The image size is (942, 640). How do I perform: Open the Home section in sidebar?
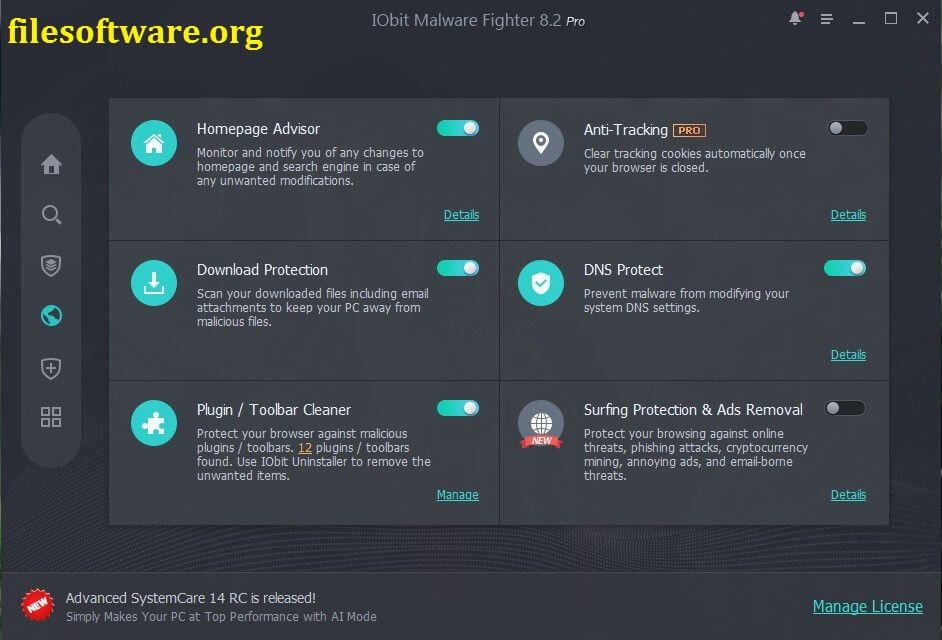(51, 164)
